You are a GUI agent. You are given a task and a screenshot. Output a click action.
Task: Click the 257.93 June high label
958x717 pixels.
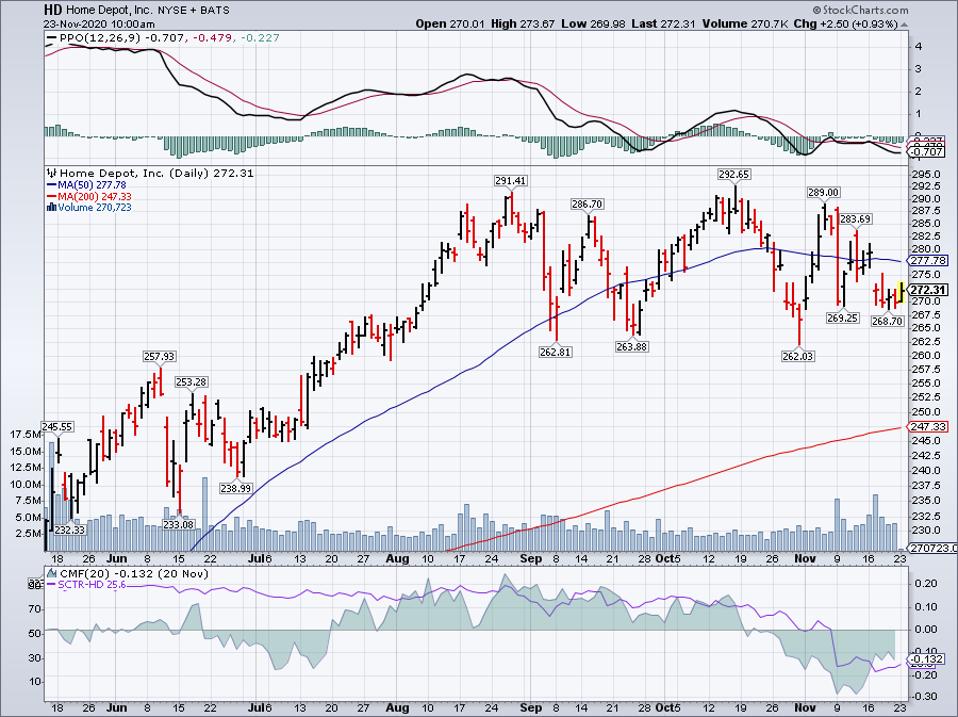[159, 356]
